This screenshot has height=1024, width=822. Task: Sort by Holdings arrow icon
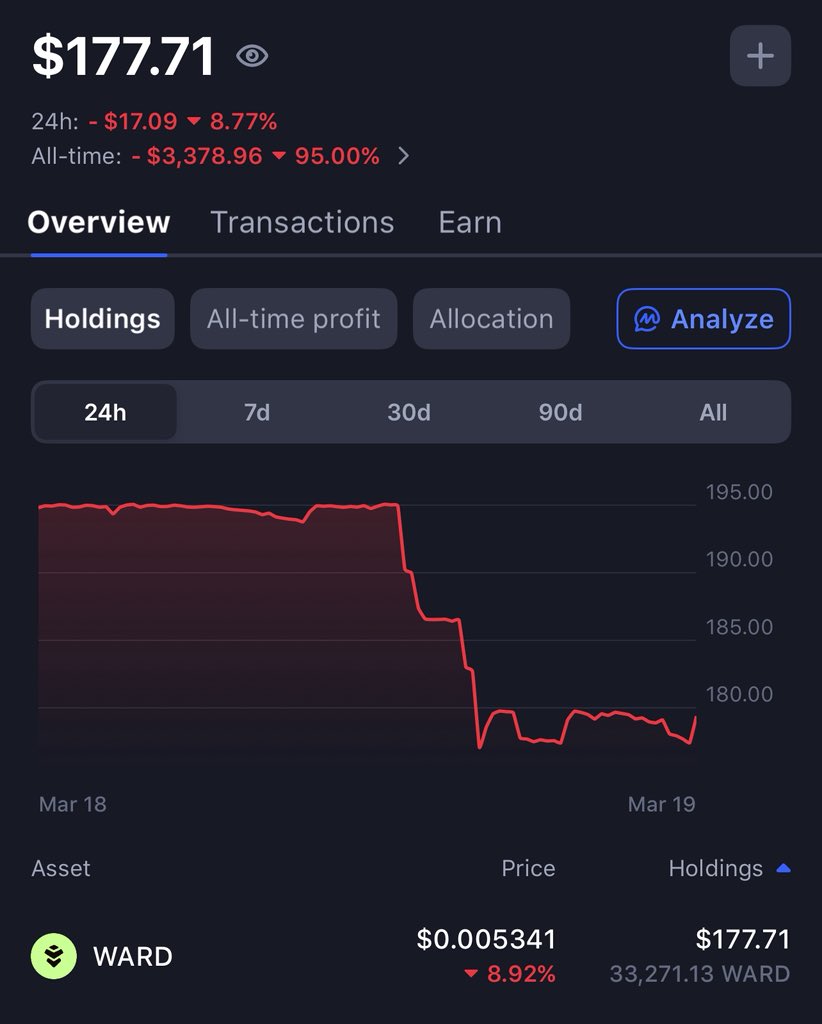pyautogui.click(x=783, y=869)
